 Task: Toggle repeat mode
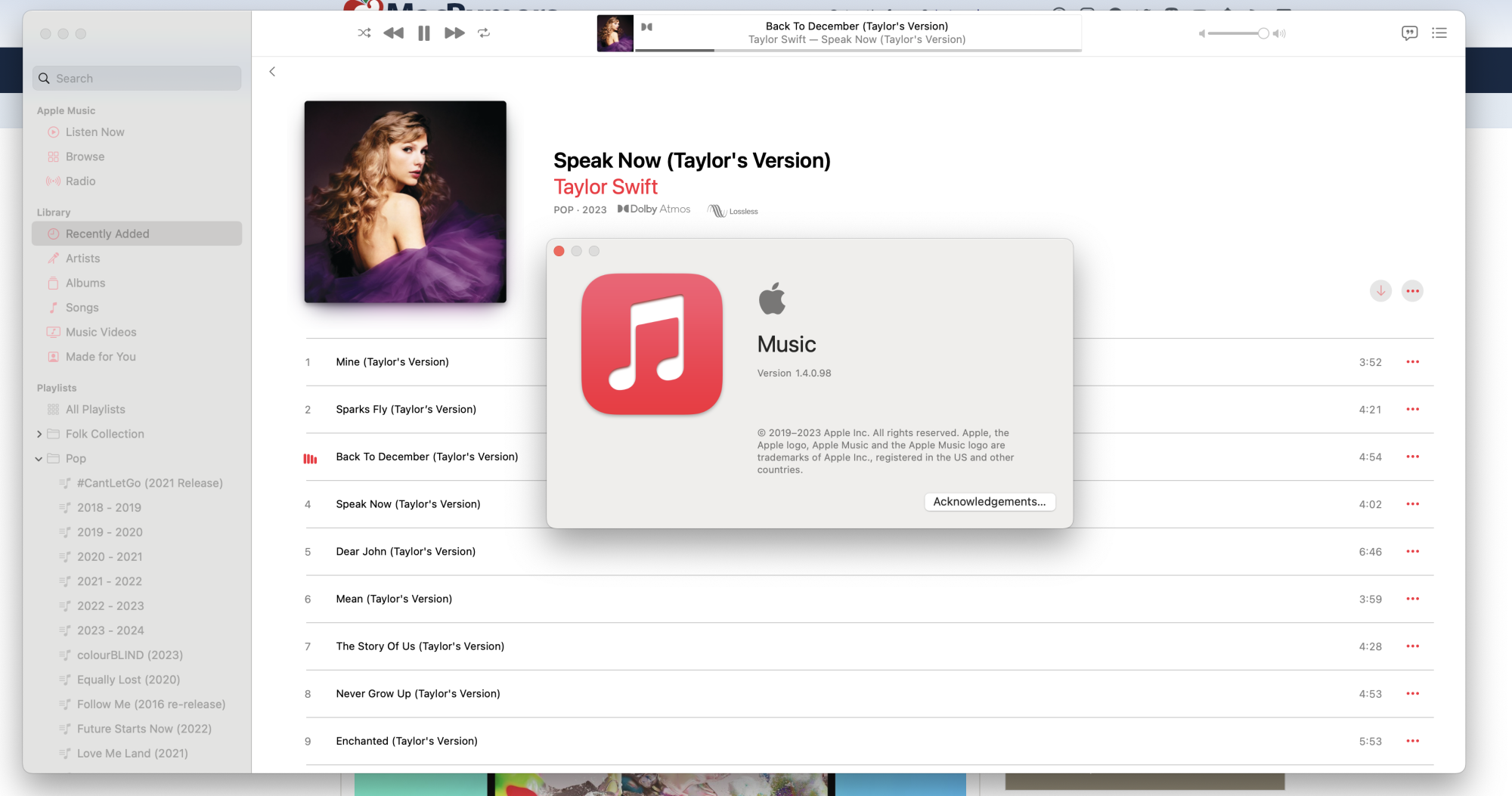click(x=484, y=33)
